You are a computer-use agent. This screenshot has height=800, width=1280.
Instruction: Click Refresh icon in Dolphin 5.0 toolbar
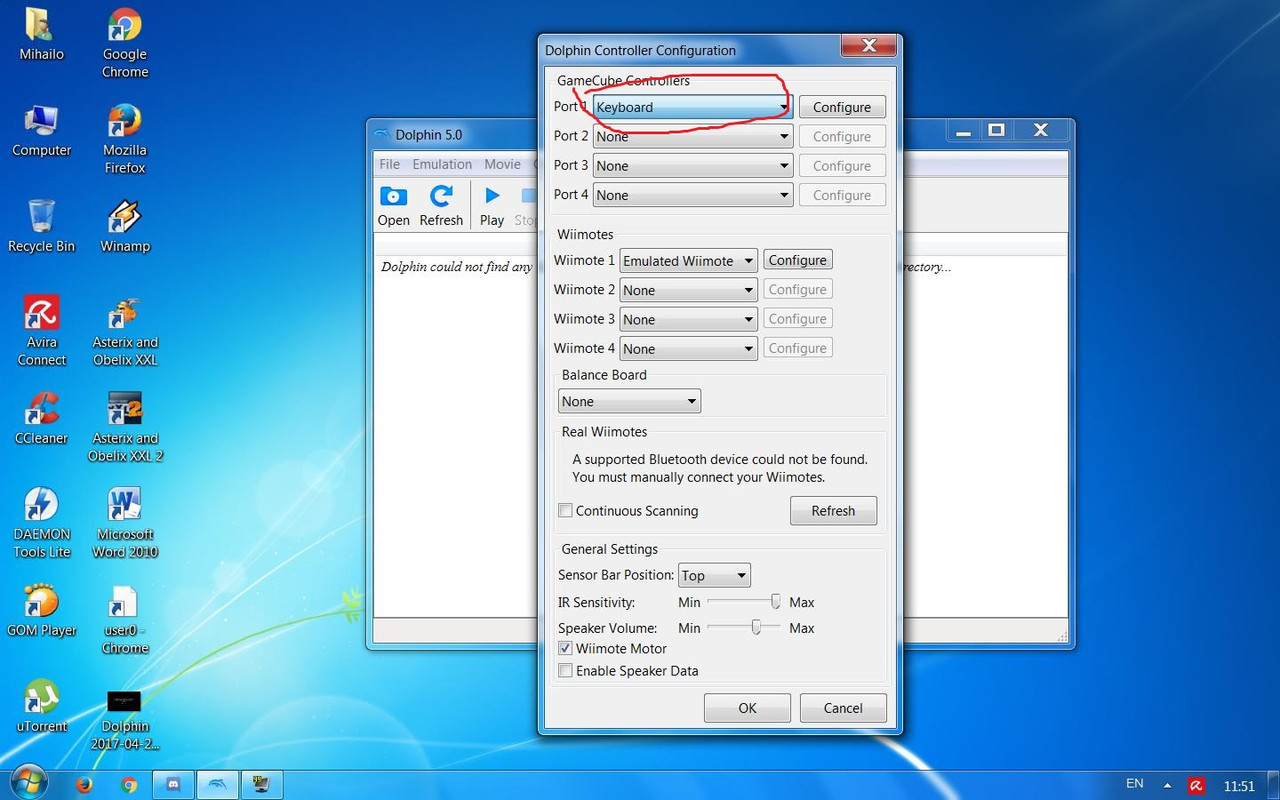(441, 207)
